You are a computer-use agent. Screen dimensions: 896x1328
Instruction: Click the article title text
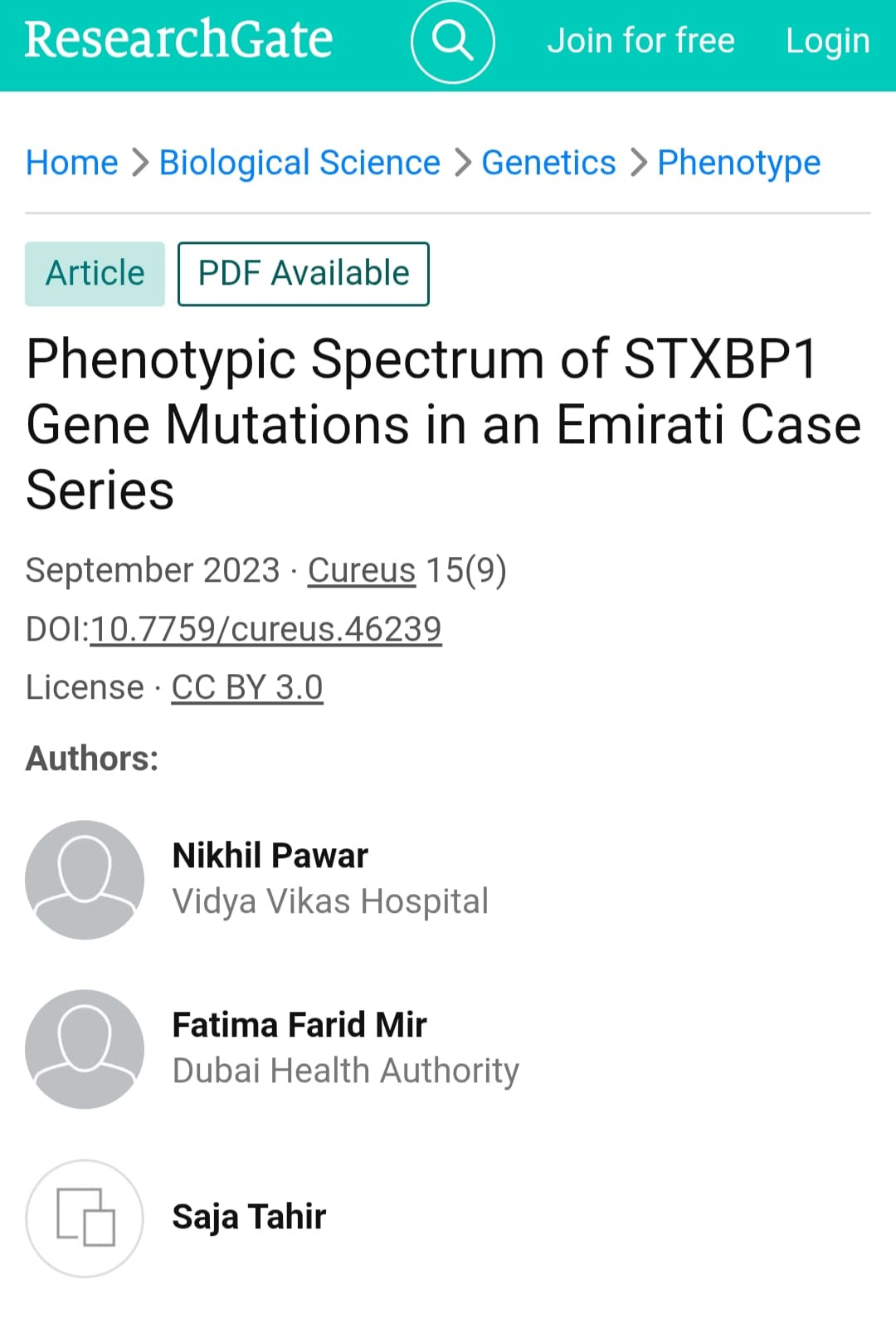pos(444,424)
